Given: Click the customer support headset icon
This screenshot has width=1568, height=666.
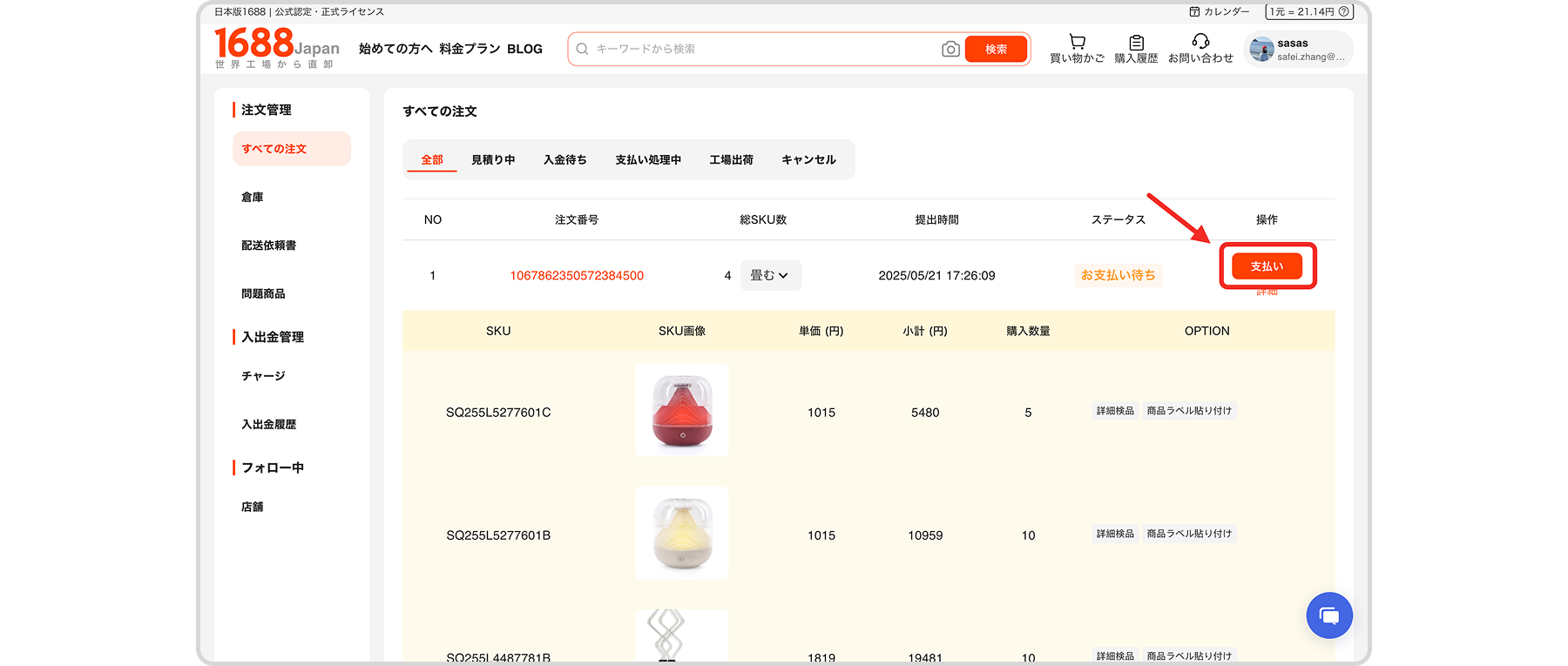Looking at the screenshot, I should [1200, 41].
